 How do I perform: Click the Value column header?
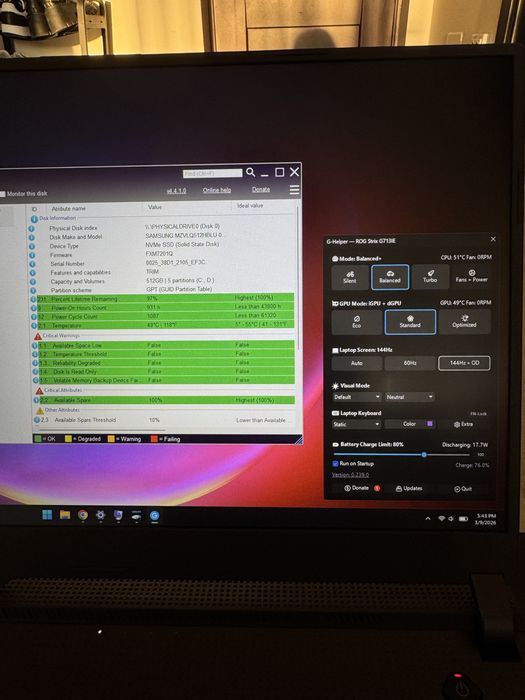(155, 207)
